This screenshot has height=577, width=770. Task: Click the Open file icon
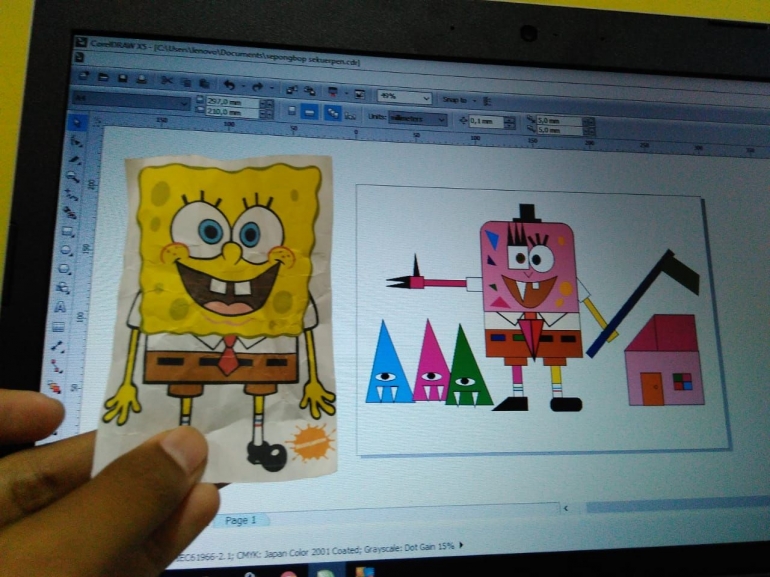103,77
